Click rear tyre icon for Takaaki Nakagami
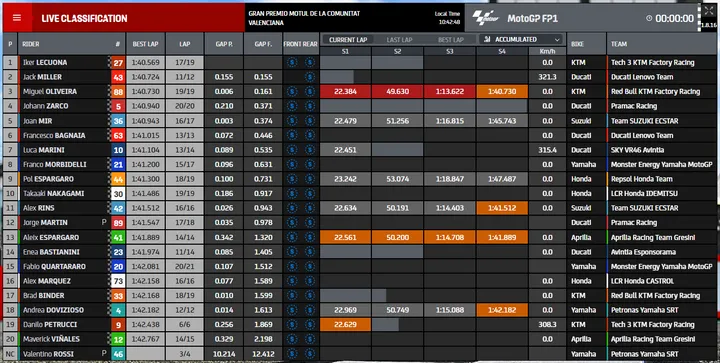This screenshot has height=363, width=720. [x=310, y=194]
